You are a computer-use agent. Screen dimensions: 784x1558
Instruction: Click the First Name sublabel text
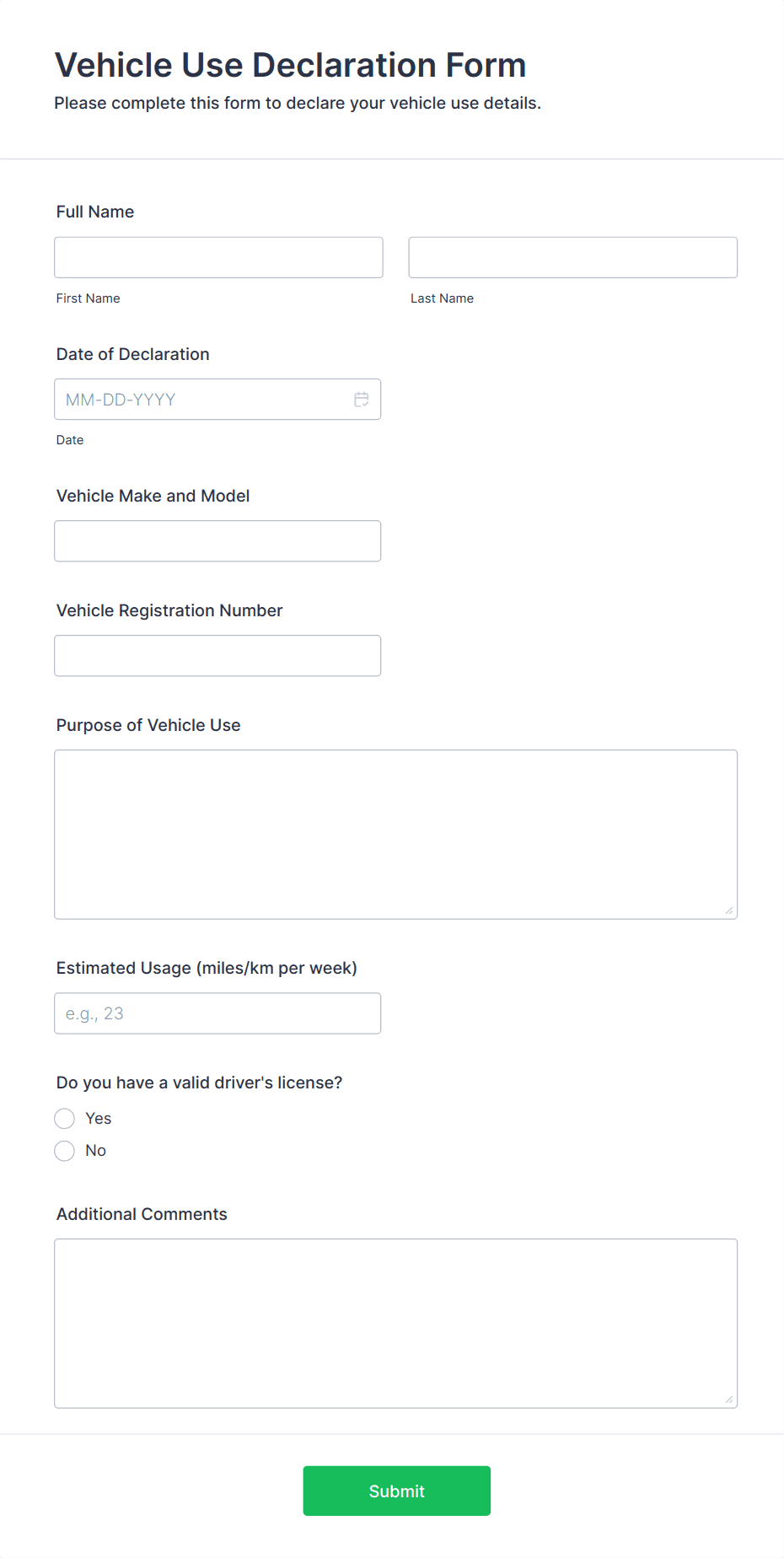pos(88,298)
